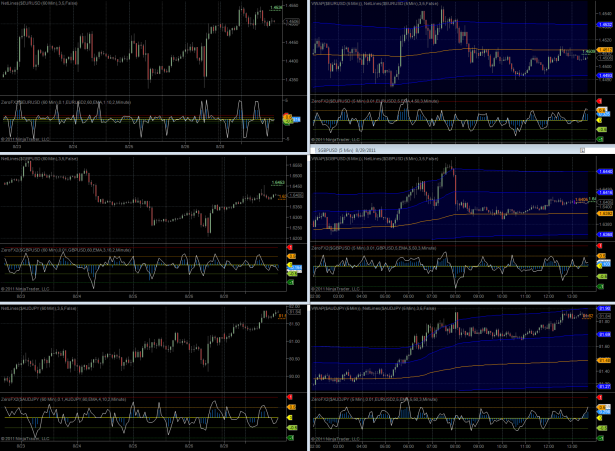Click dark green -1 marker in AUDJPY 5 Min ZeroFX panel

coord(600,438)
